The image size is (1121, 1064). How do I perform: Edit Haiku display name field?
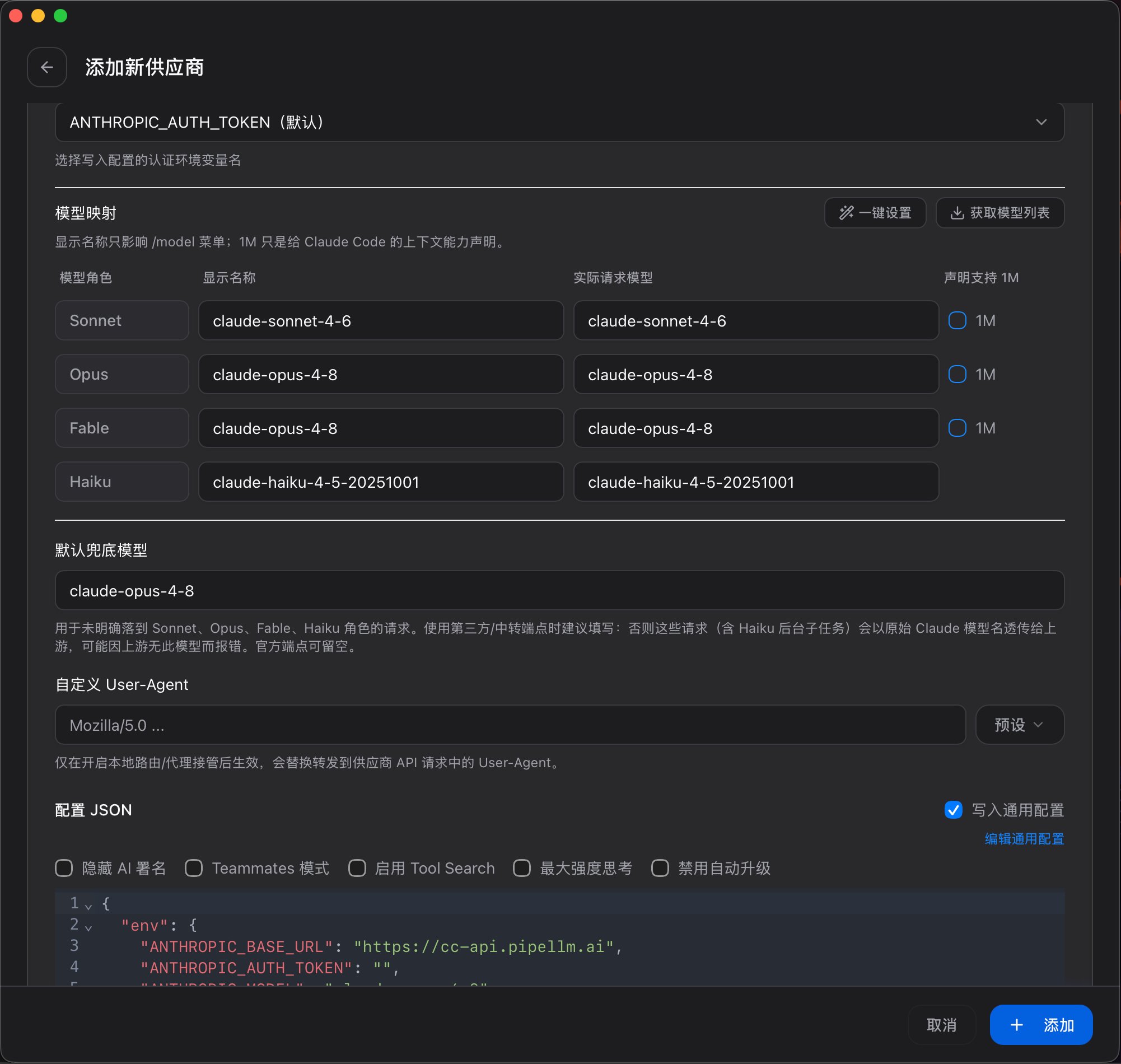(x=381, y=482)
